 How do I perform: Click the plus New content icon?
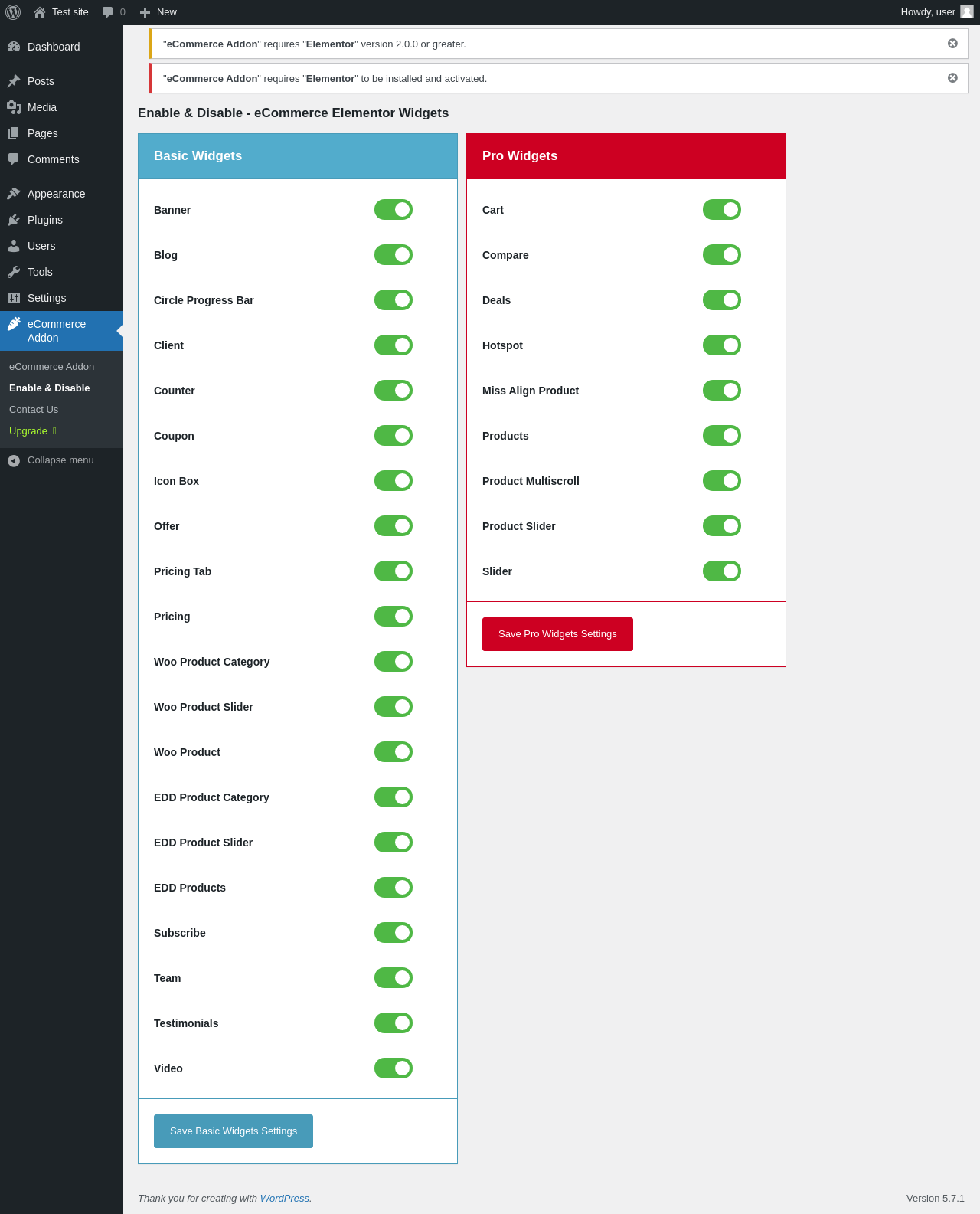[145, 12]
